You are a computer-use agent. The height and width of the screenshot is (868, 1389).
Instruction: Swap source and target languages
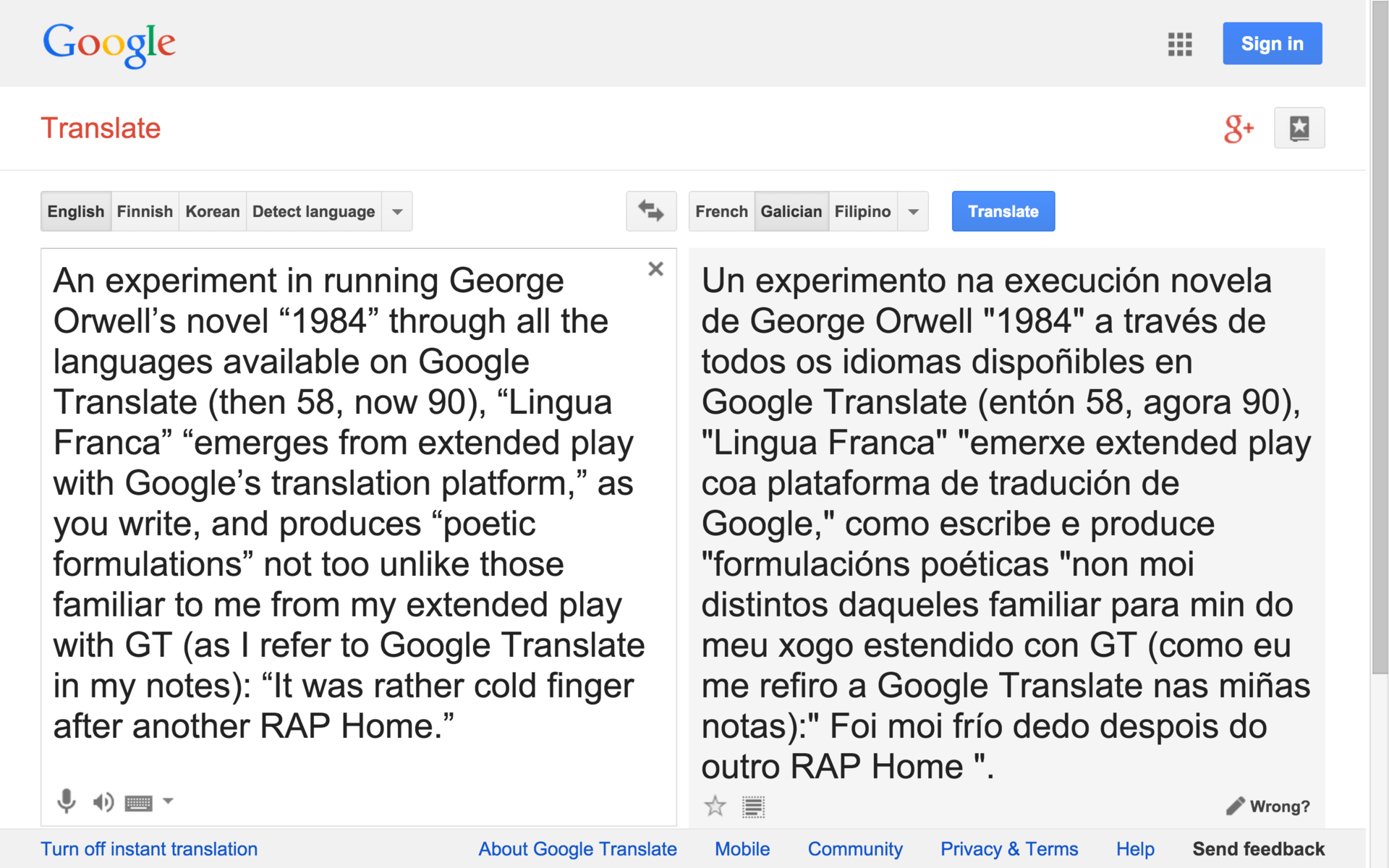650,211
